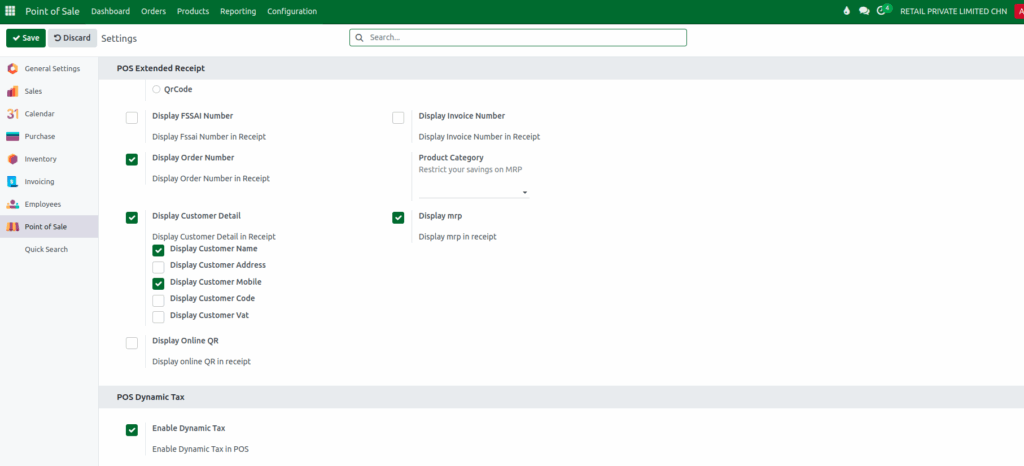Click the Inventory box icon
Viewport: 1024px width, 466px height.
[12, 159]
